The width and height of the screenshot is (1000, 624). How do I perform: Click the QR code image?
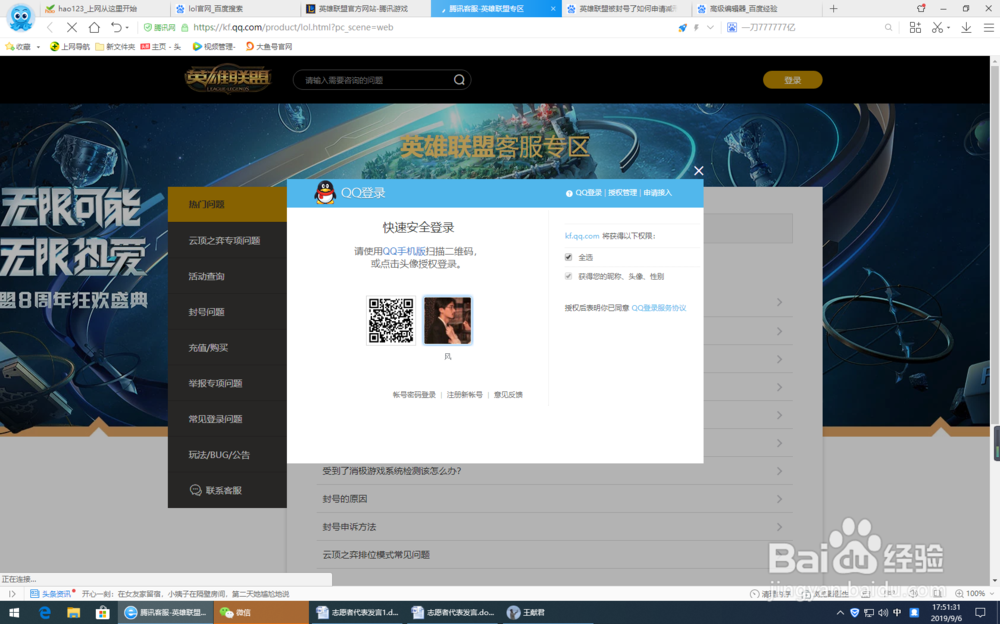[x=391, y=320]
